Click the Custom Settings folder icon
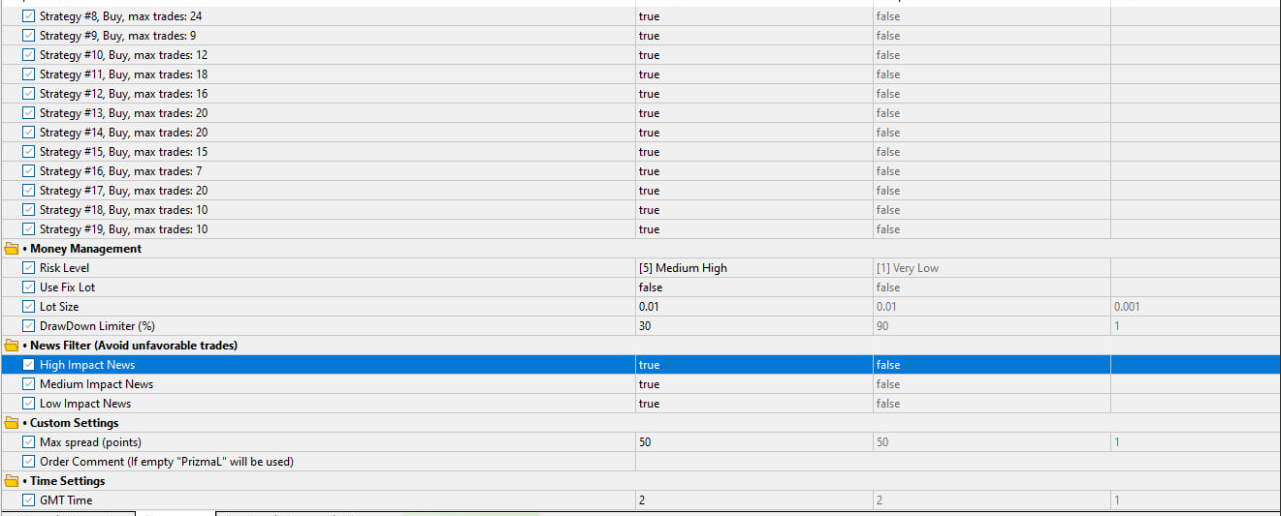The image size is (1281, 516). click(12, 423)
